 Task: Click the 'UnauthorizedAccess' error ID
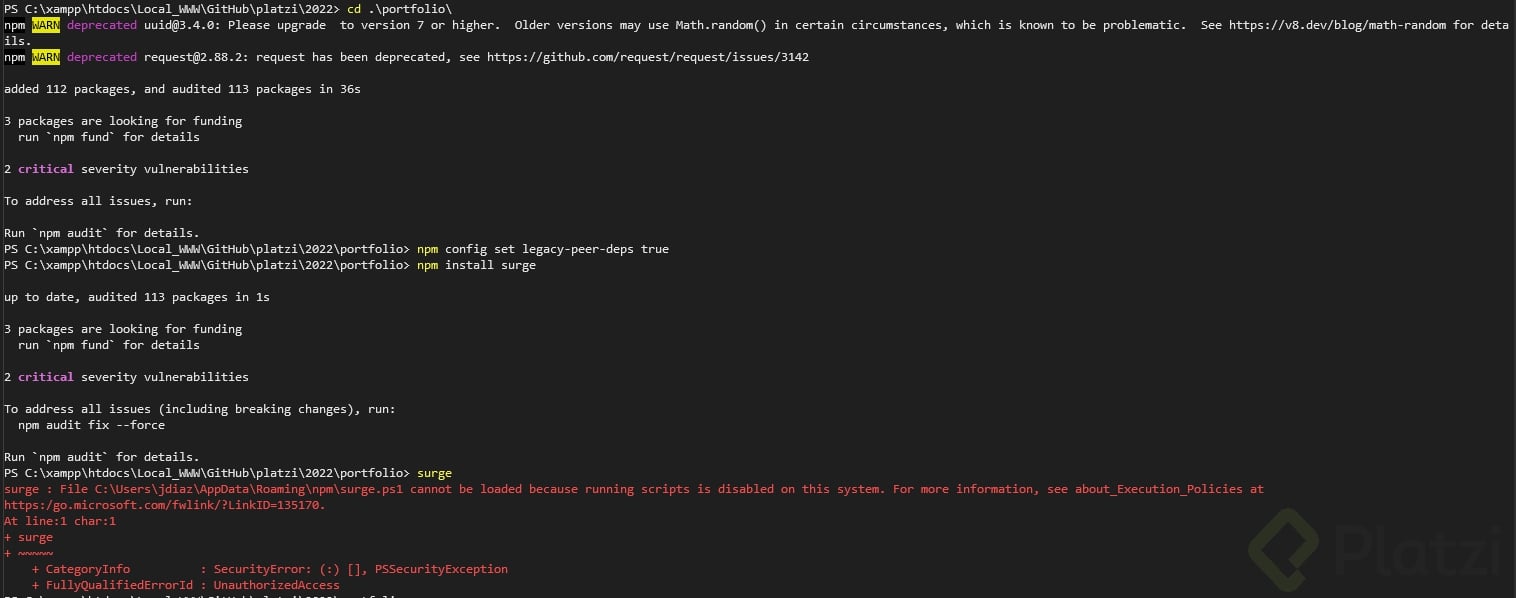click(276, 585)
